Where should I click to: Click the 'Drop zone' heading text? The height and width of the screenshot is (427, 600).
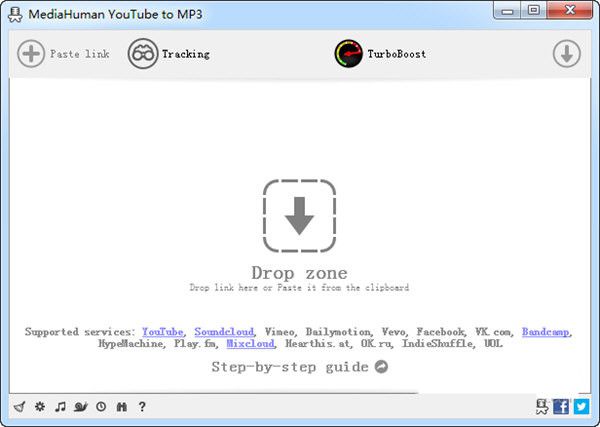[299, 273]
